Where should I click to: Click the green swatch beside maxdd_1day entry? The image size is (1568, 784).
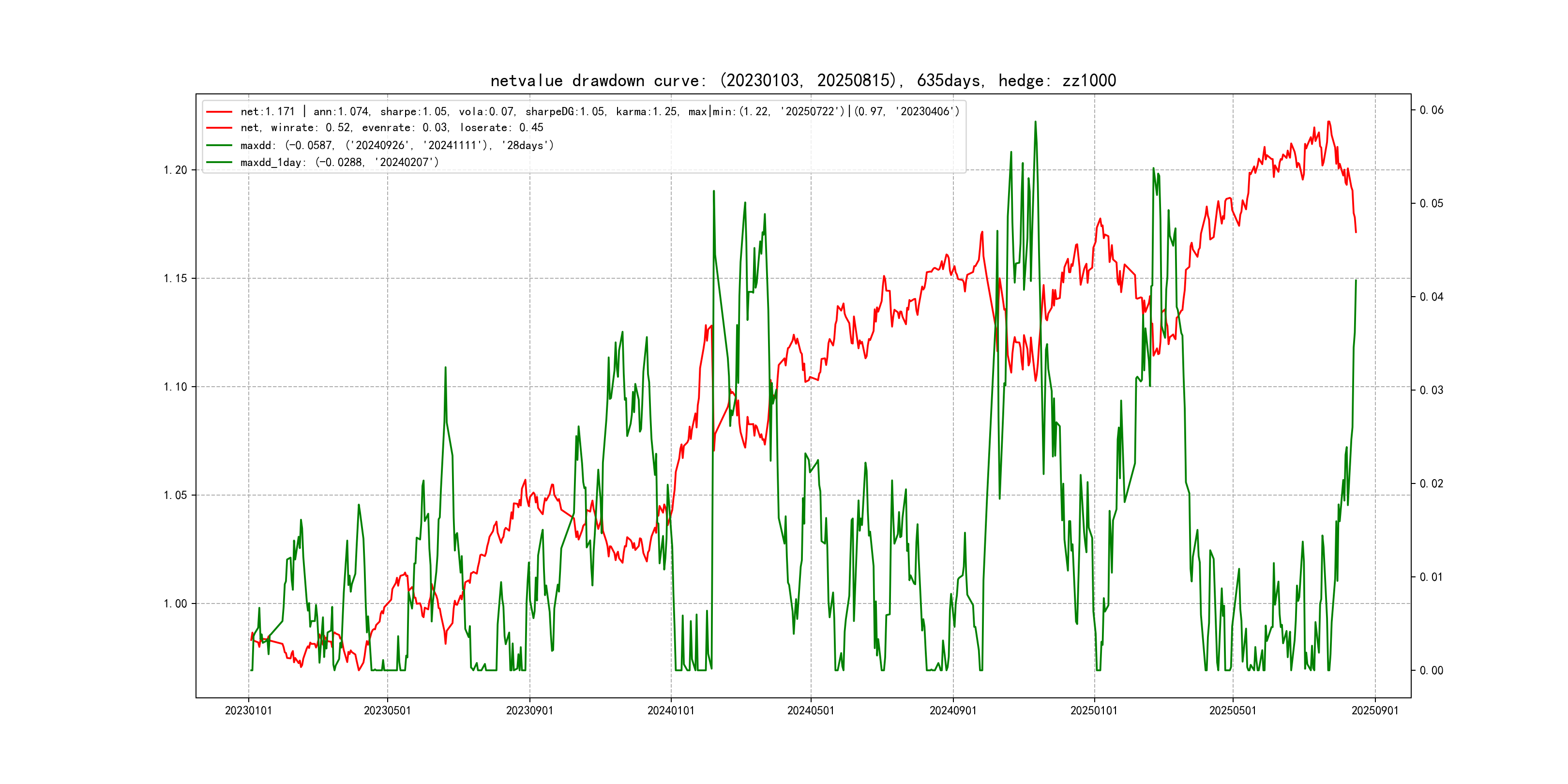(x=219, y=163)
